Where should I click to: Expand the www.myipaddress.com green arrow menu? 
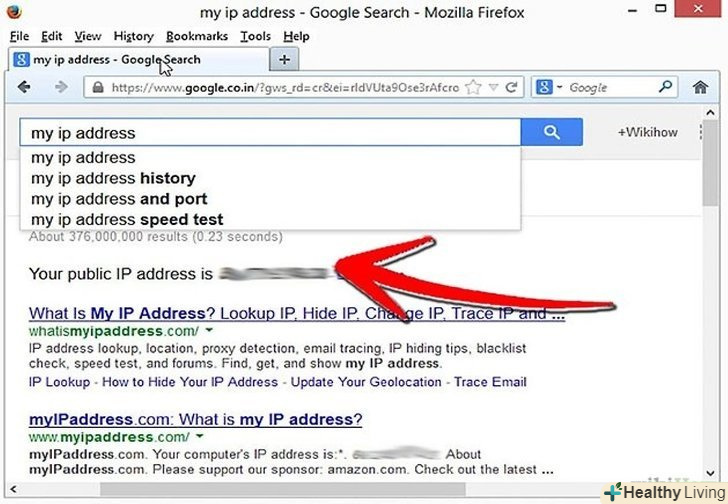point(200,436)
